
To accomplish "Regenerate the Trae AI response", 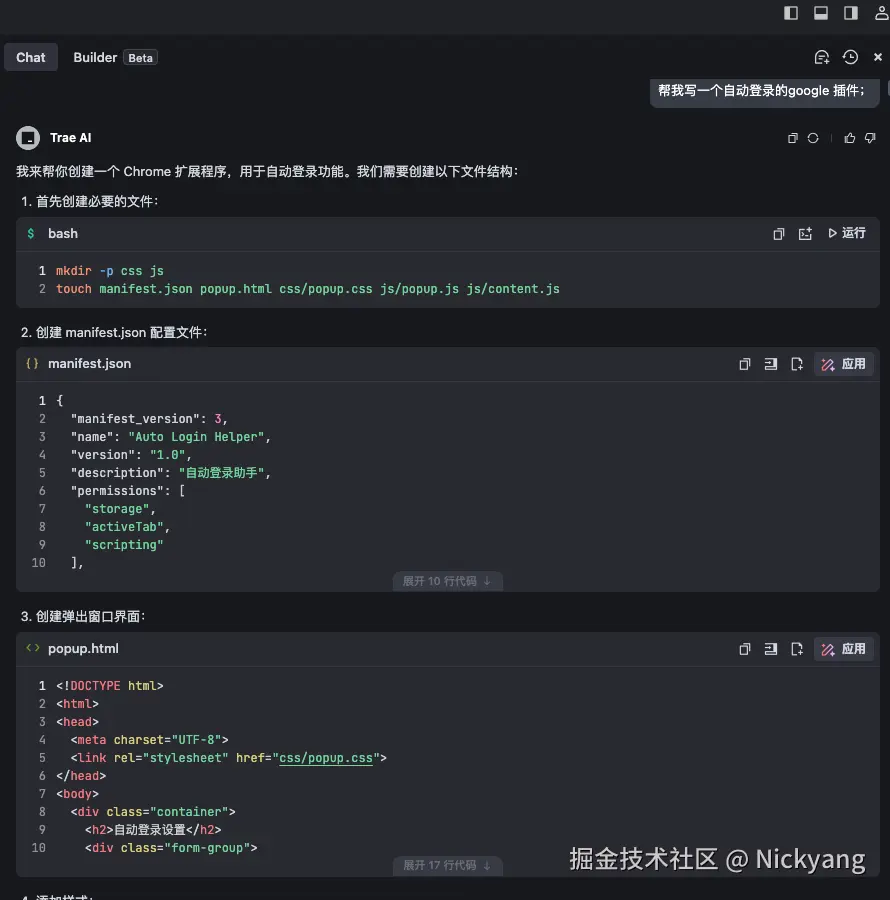I will [813, 138].
